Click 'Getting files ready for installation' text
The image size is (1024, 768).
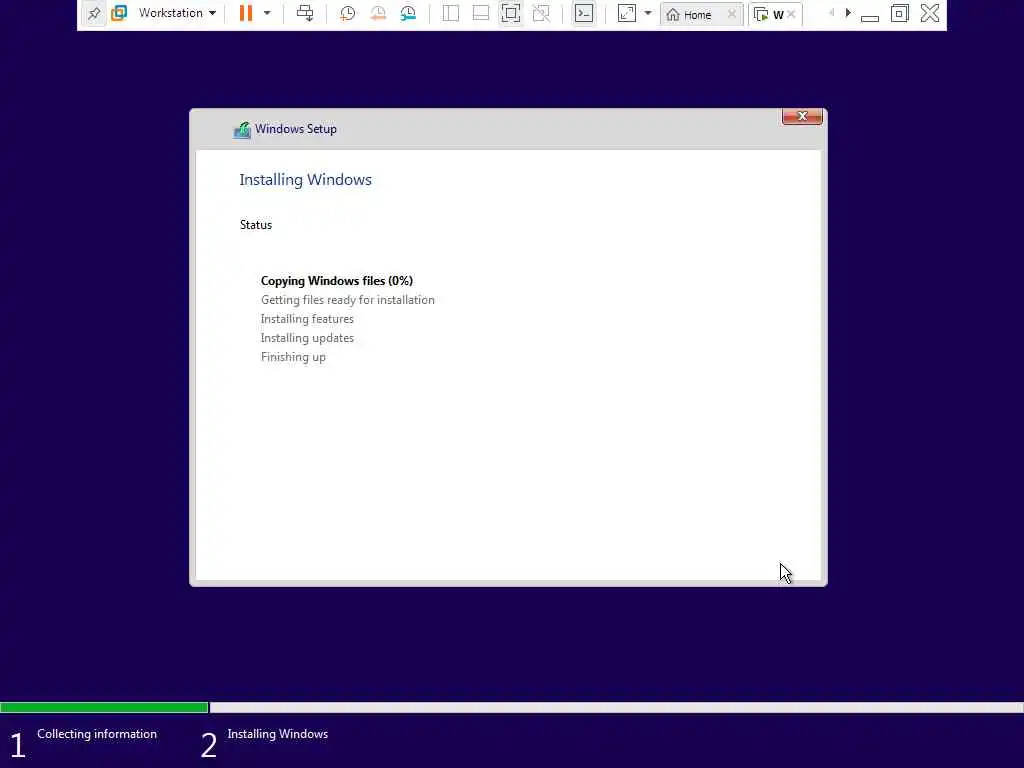coord(347,300)
